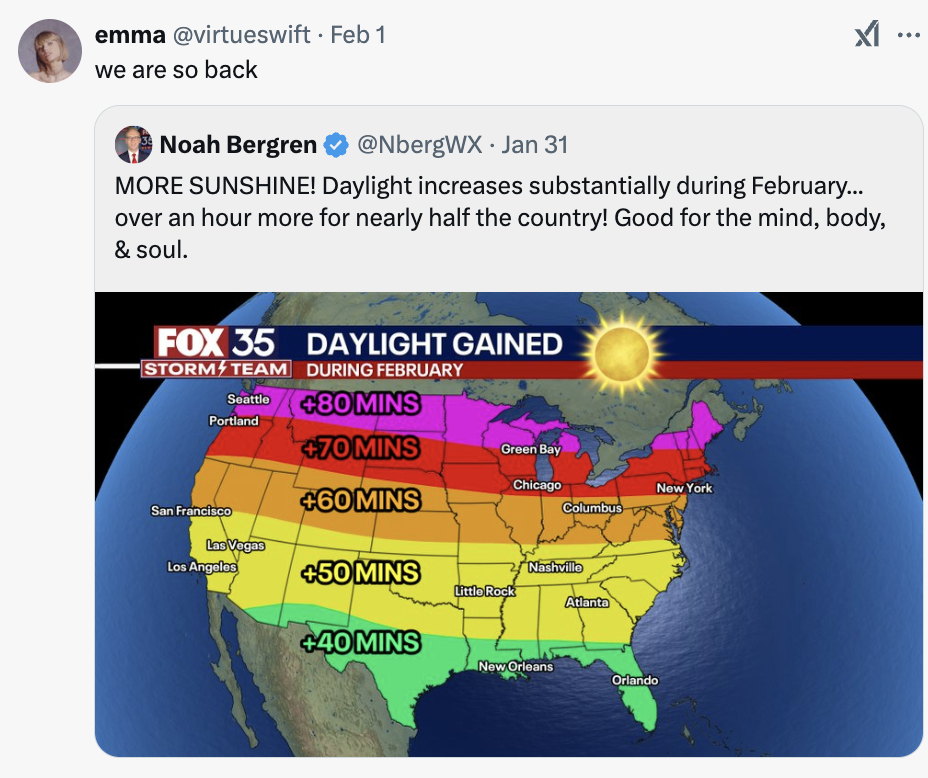
Task: Open emma's profile avatar
Action: point(50,51)
